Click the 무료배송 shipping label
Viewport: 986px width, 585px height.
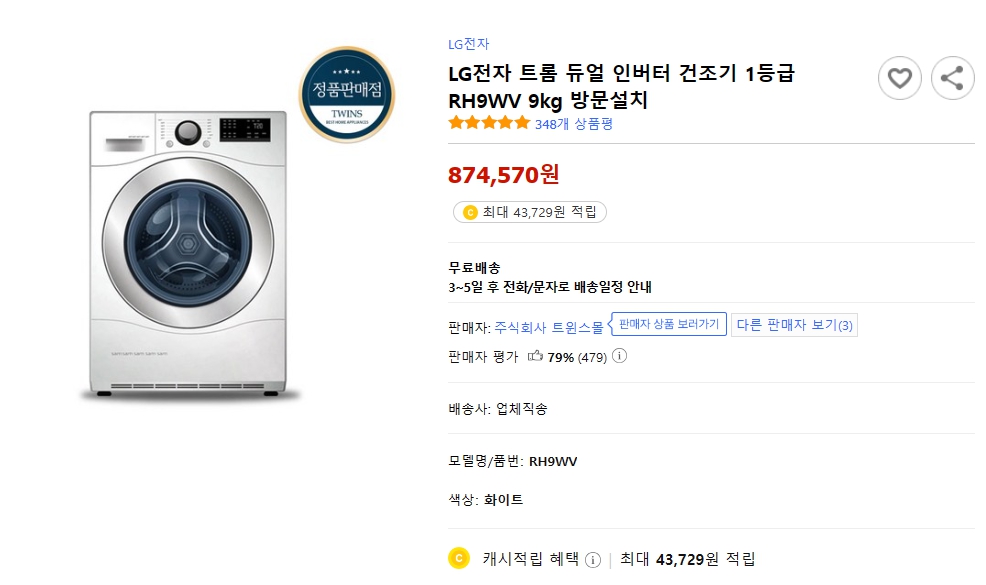point(475,268)
